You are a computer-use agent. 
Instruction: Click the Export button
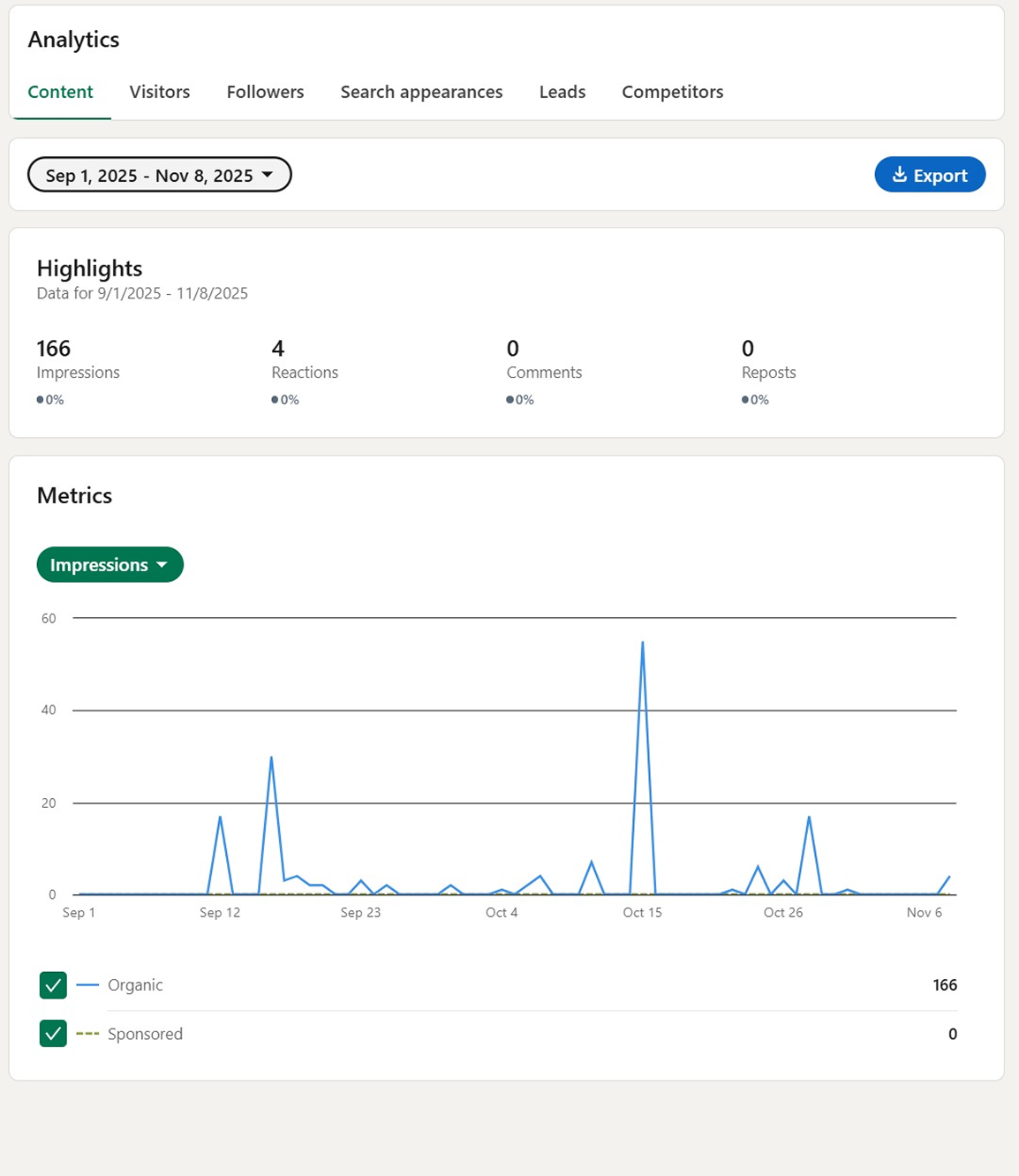coord(930,174)
